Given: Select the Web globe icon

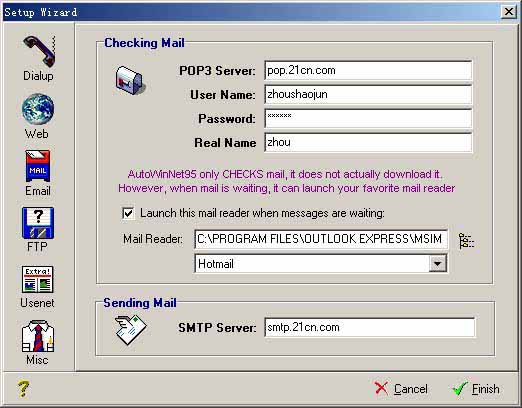Looking at the screenshot, I should [38, 109].
